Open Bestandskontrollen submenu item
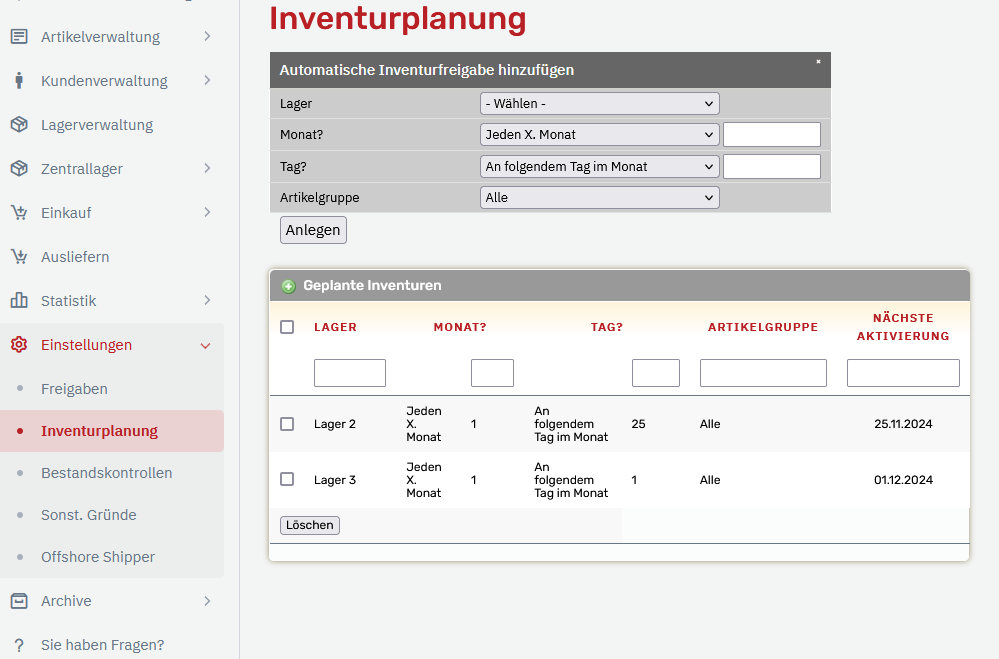Screen dimensions: 999x659 (106, 473)
